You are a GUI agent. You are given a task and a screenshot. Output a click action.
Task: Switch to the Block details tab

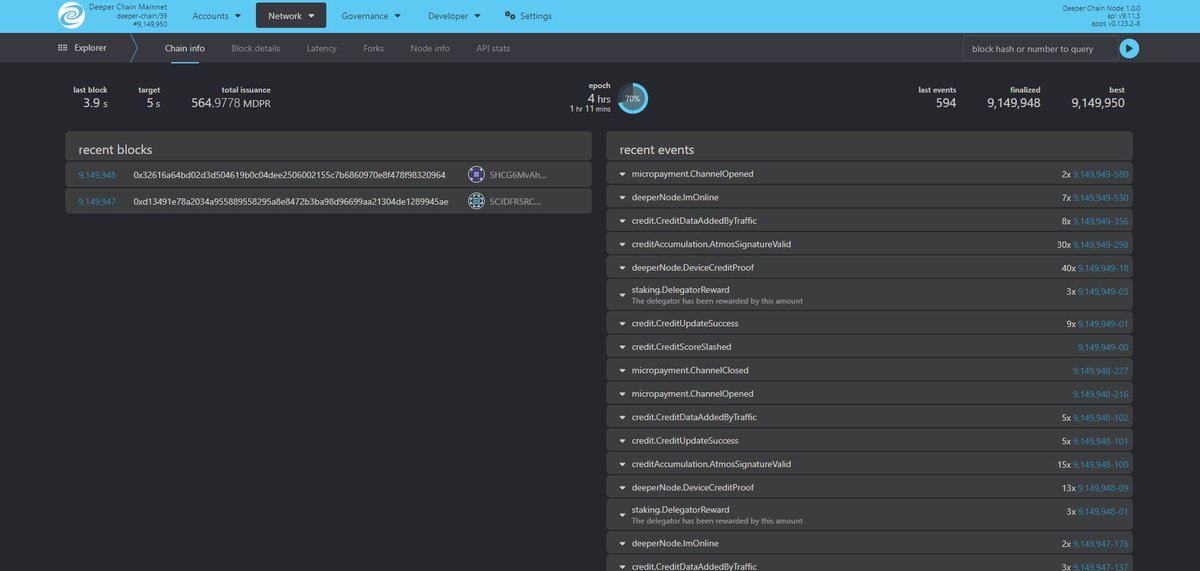[x=256, y=48]
